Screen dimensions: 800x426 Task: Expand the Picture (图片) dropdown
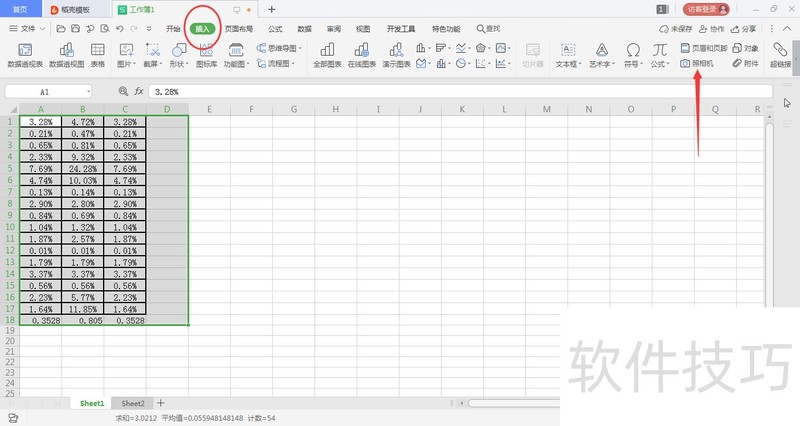click(134, 64)
